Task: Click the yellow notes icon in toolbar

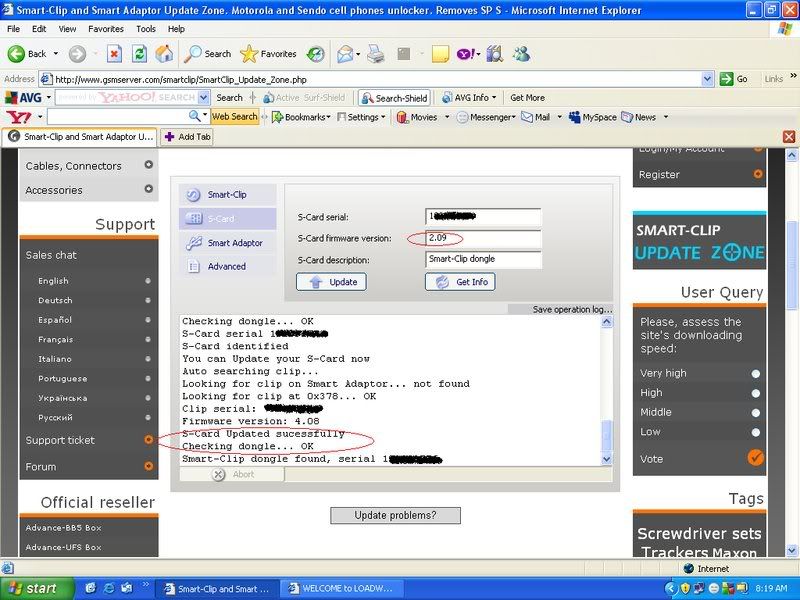Action: tap(440, 54)
